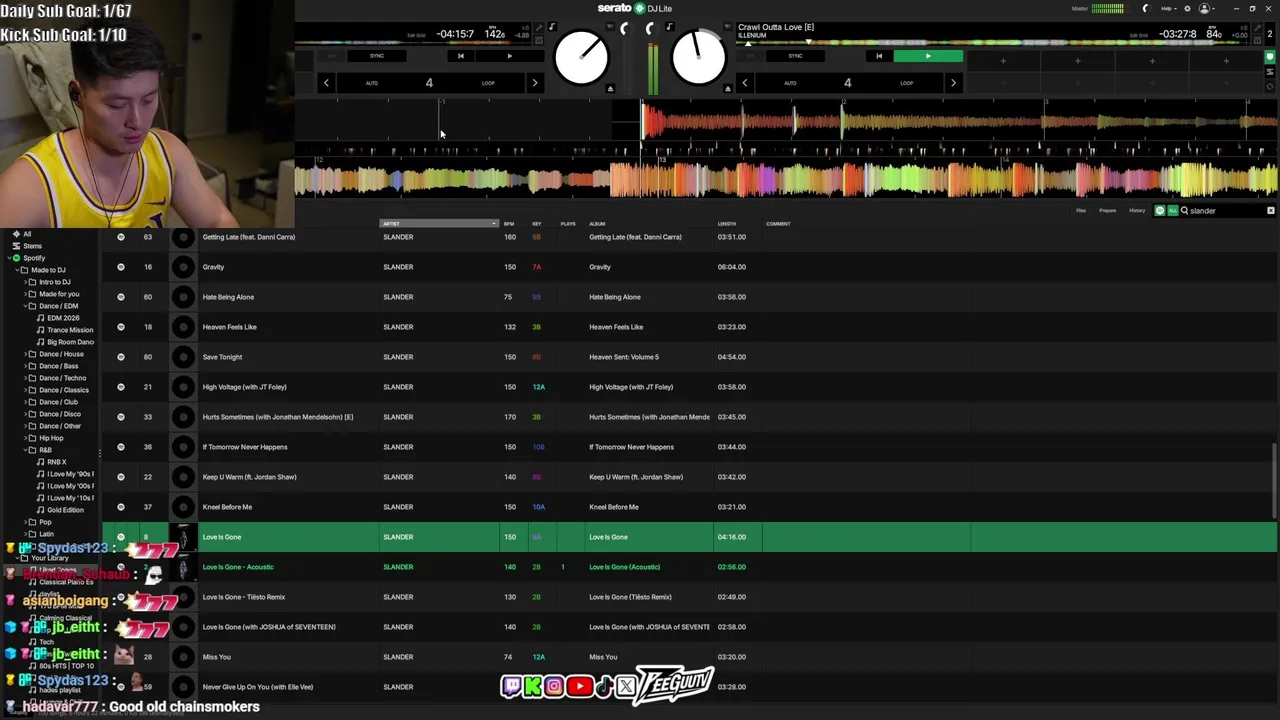Toggle Spotify search filter icon

click(x=1160, y=211)
